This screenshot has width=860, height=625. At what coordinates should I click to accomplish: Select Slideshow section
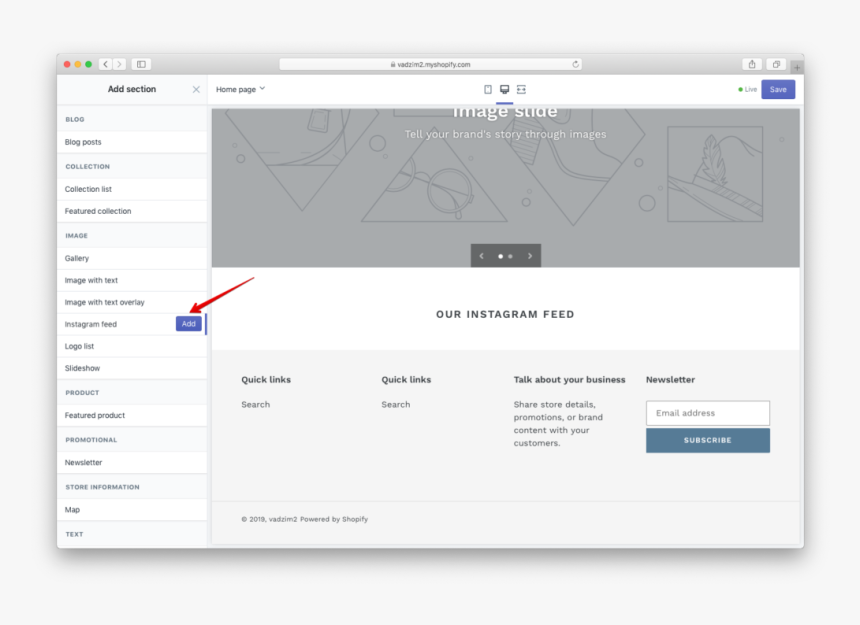pyautogui.click(x=132, y=368)
